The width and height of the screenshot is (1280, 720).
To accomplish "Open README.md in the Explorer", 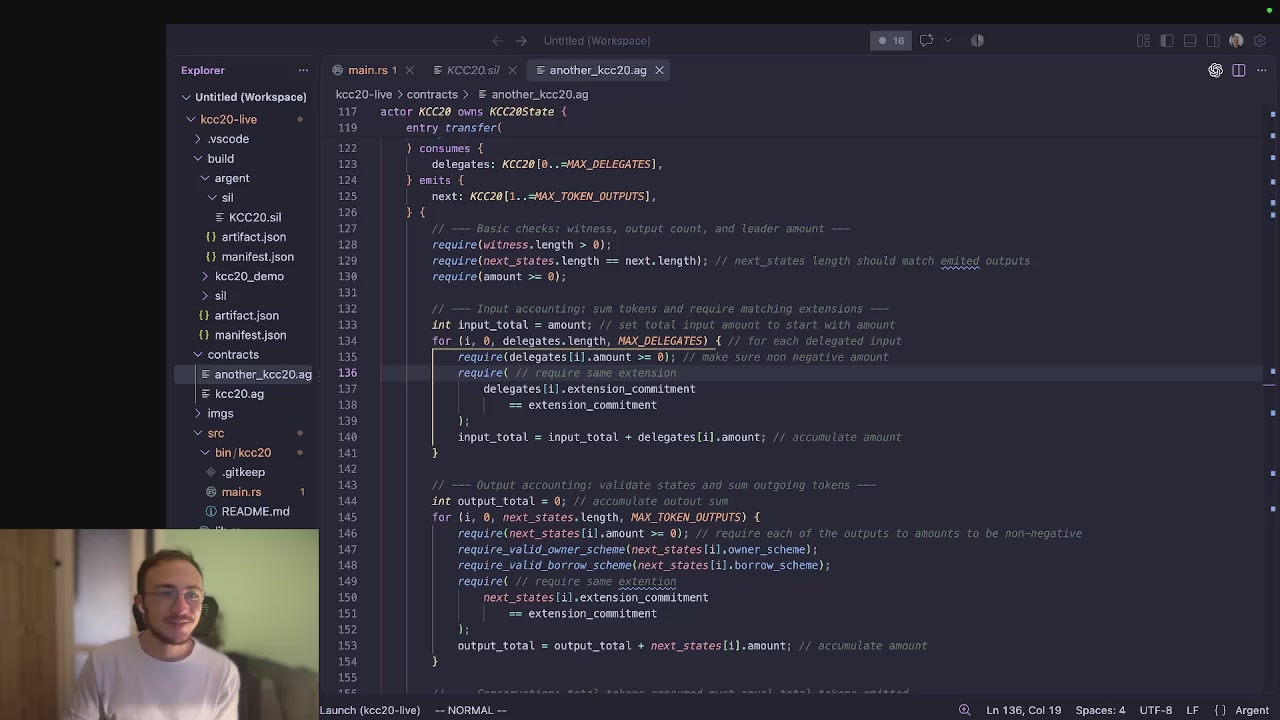I will [255, 512].
